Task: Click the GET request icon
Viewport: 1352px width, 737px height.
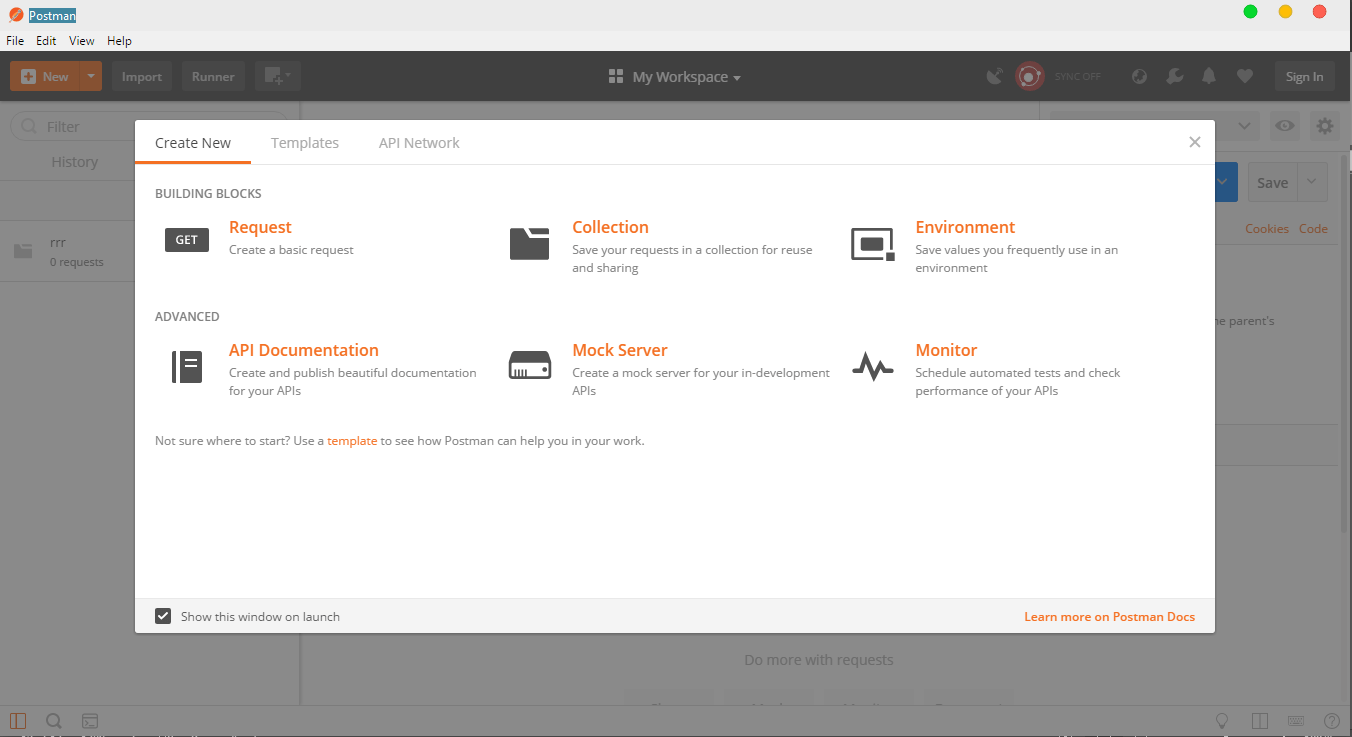Action: tap(187, 240)
